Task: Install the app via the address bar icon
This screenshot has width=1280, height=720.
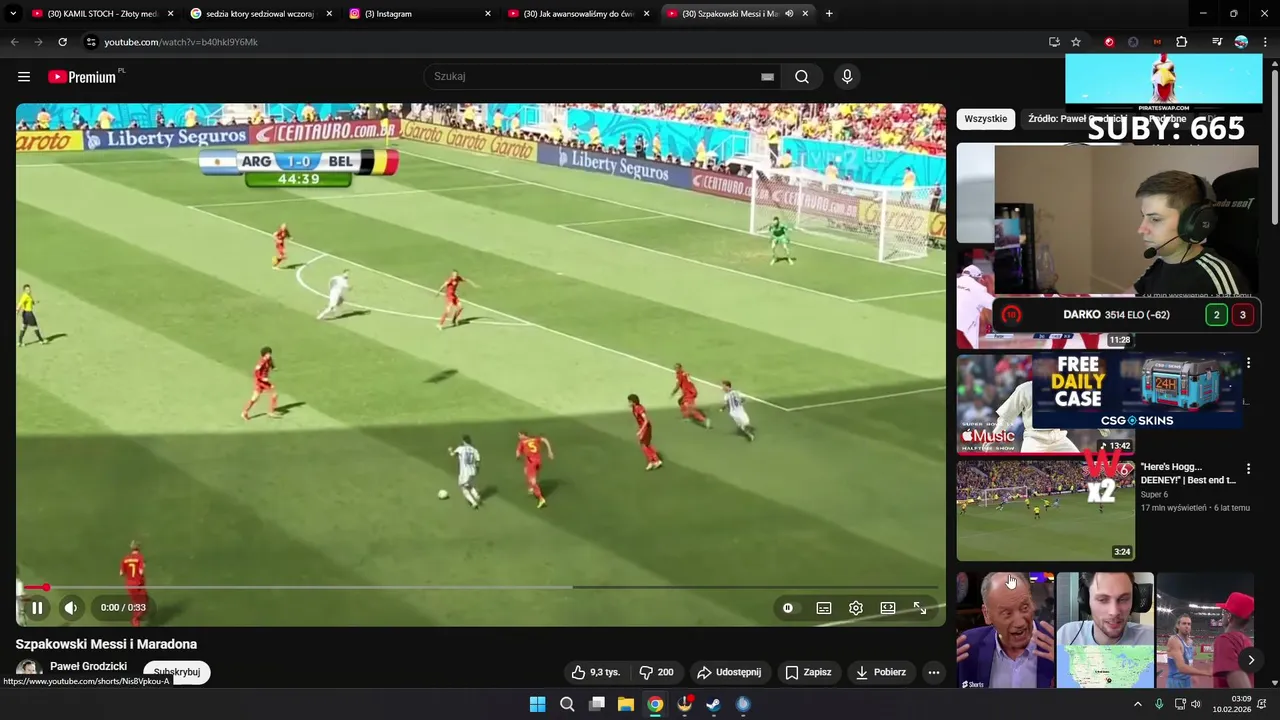Action: [x=1054, y=42]
